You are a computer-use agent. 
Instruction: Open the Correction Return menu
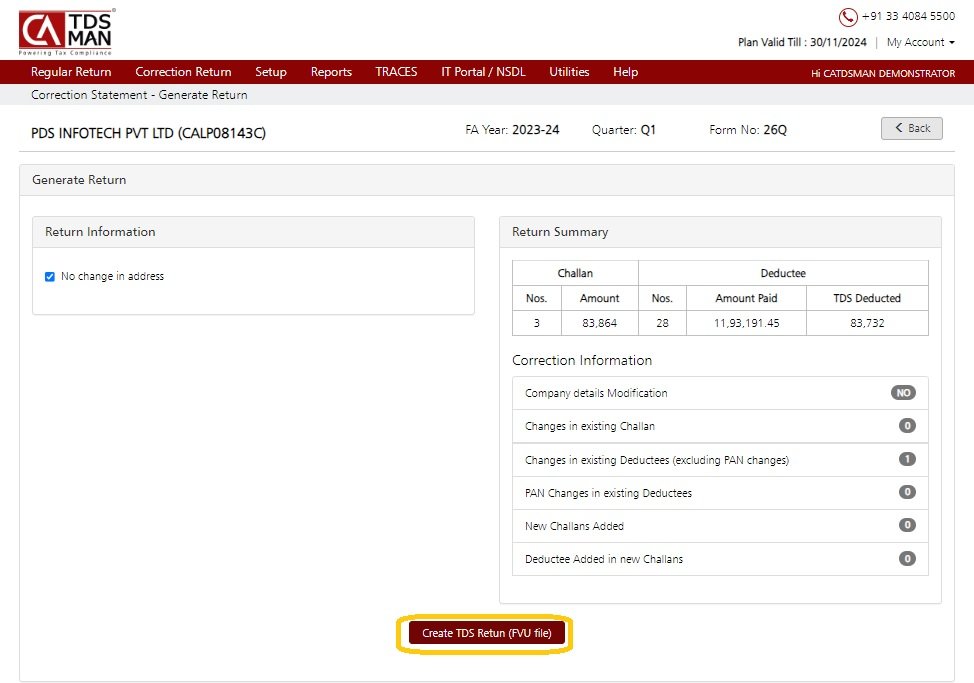click(183, 72)
